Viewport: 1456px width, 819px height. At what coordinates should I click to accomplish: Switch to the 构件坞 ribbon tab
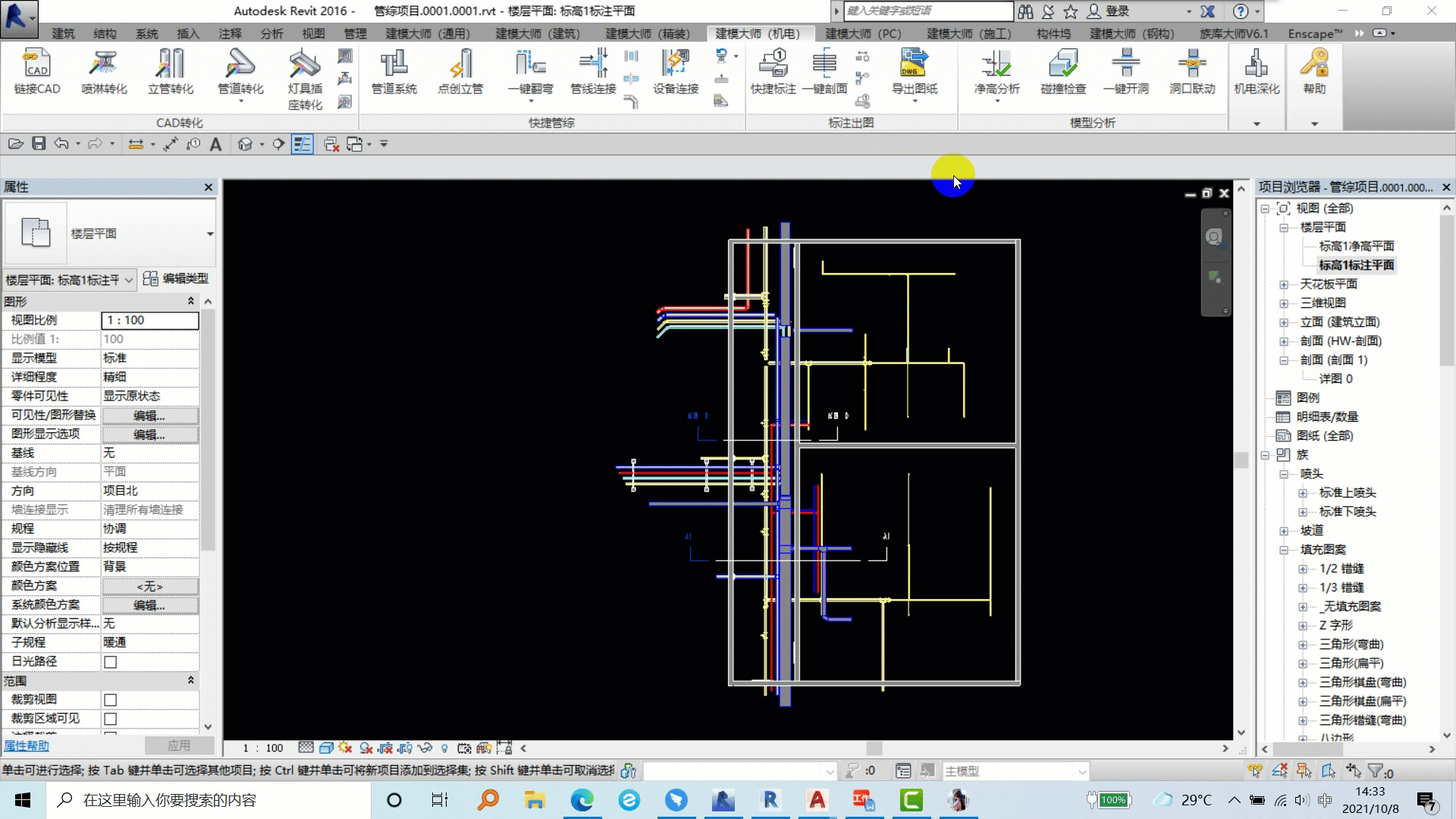(x=1053, y=33)
